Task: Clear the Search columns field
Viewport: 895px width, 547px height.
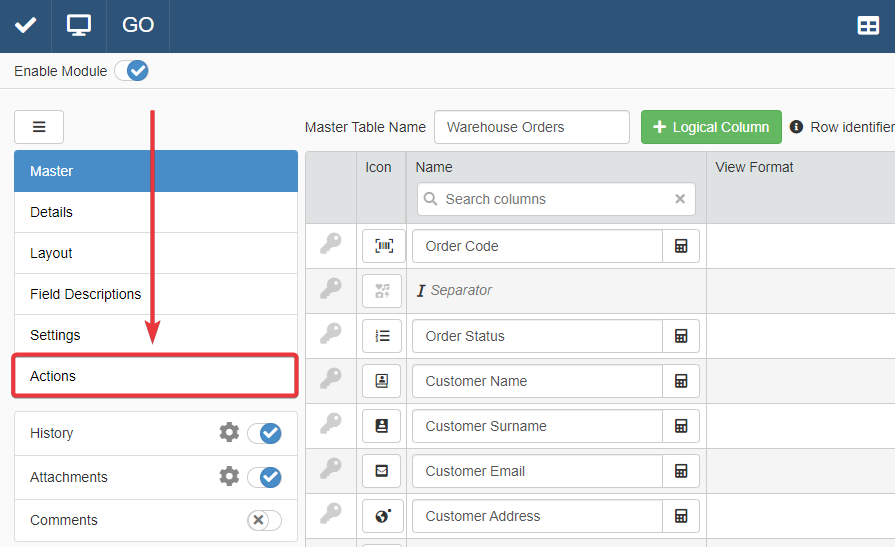Action: [680, 199]
